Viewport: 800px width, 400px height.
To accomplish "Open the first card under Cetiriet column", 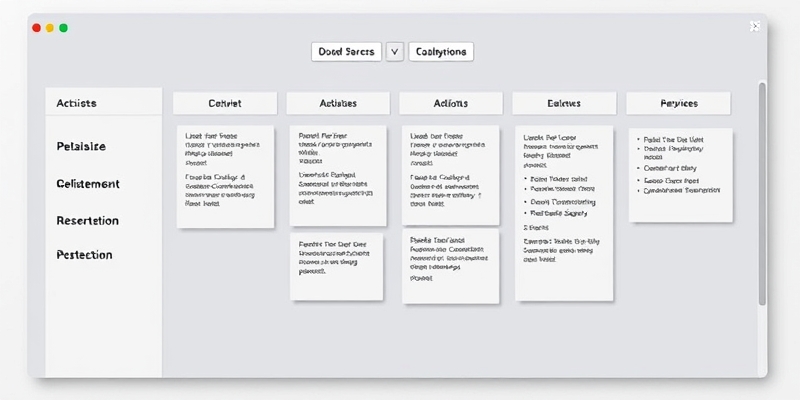I will pyautogui.click(x=224, y=175).
